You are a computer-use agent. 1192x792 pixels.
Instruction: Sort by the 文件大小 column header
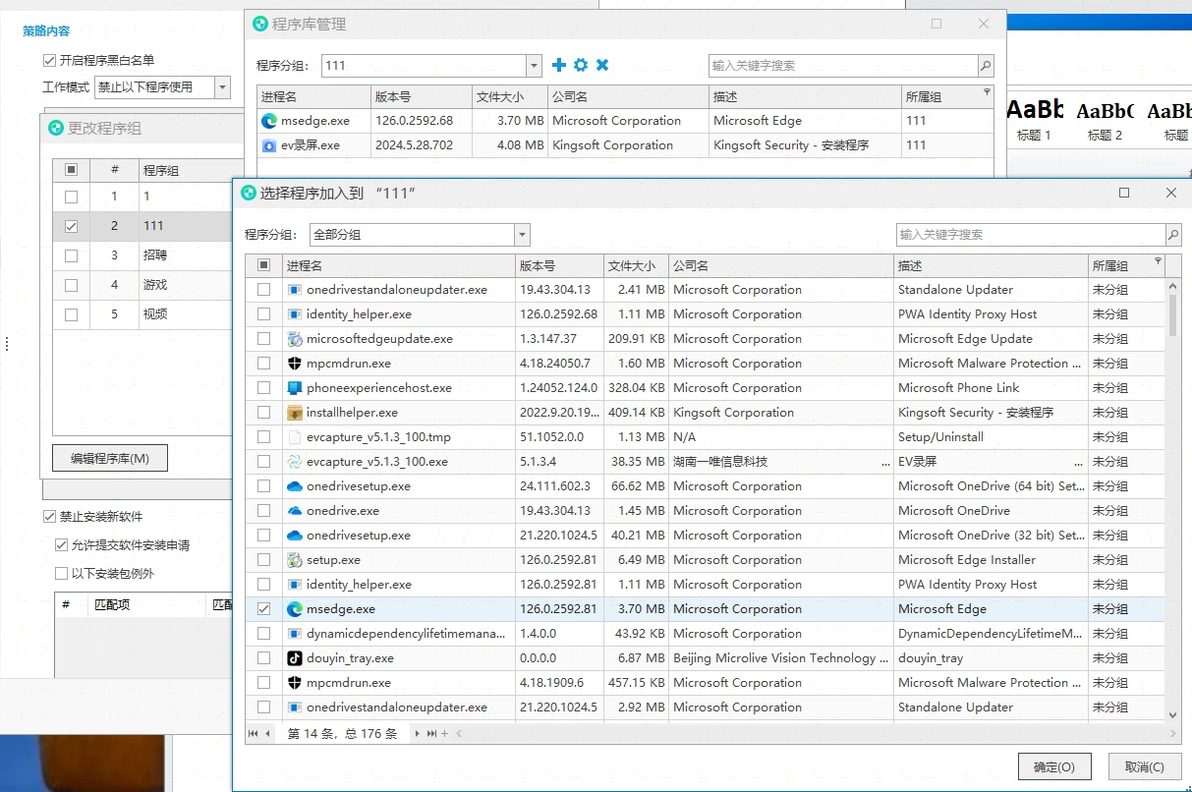[632, 266]
